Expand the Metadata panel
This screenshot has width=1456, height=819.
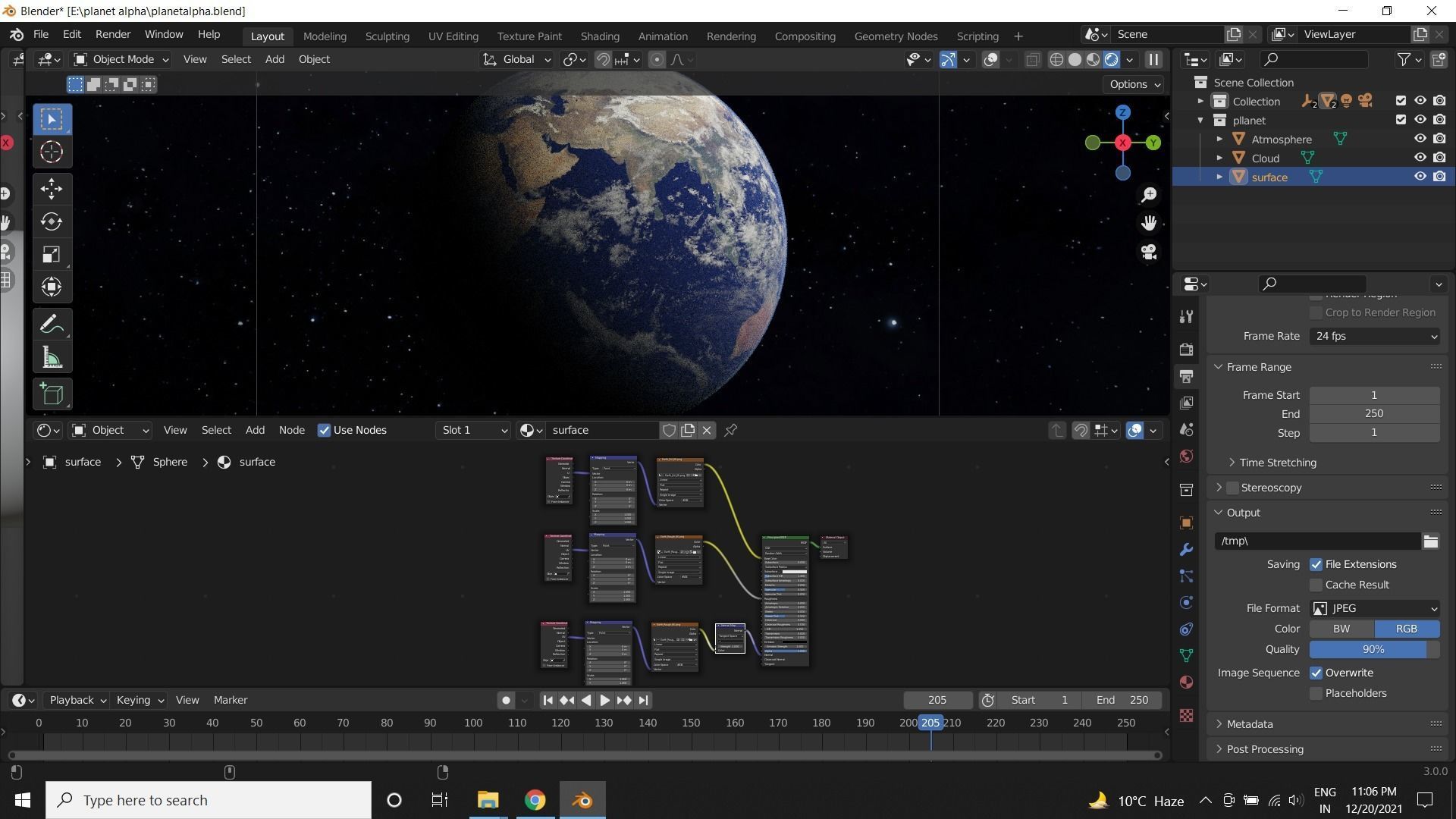coord(1250,724)
